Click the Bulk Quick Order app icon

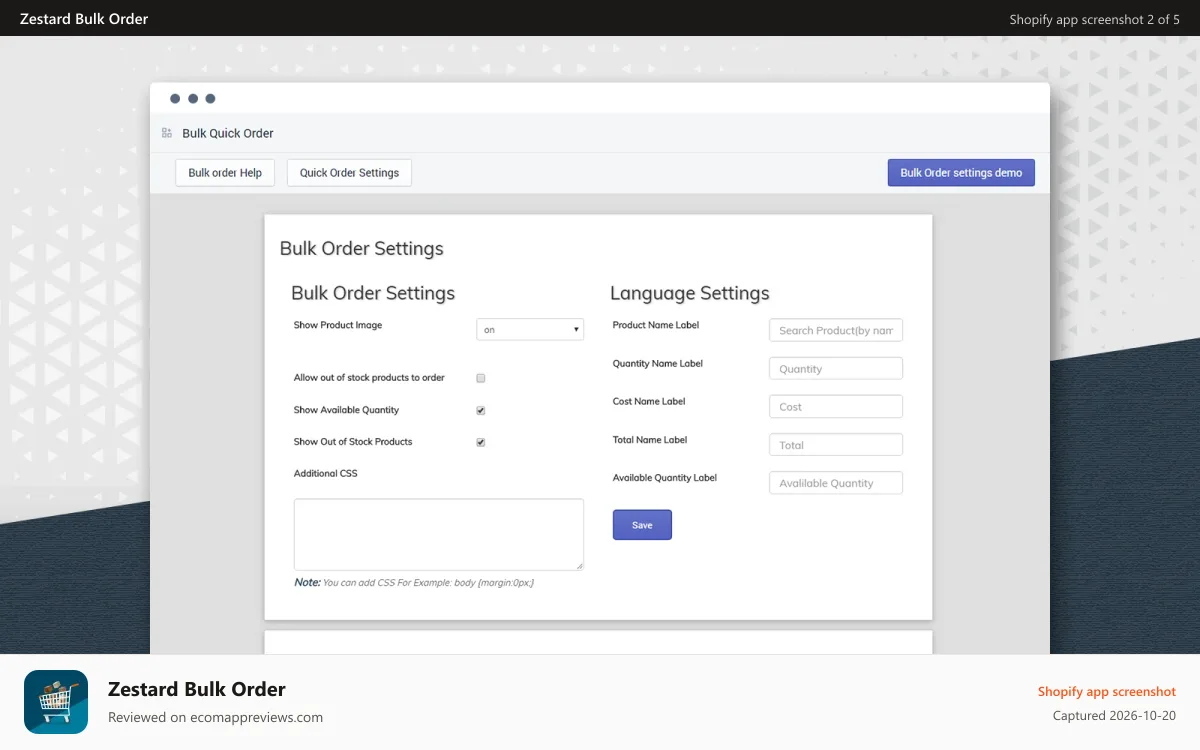click(x=167, y=133)
